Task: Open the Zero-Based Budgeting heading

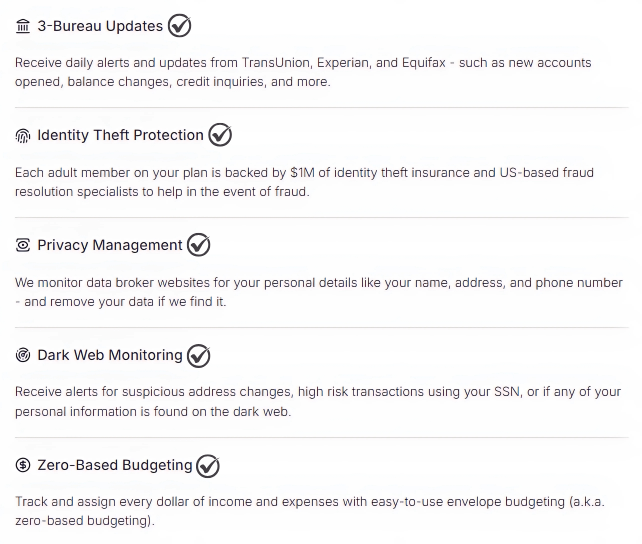Action: [115, 466]
